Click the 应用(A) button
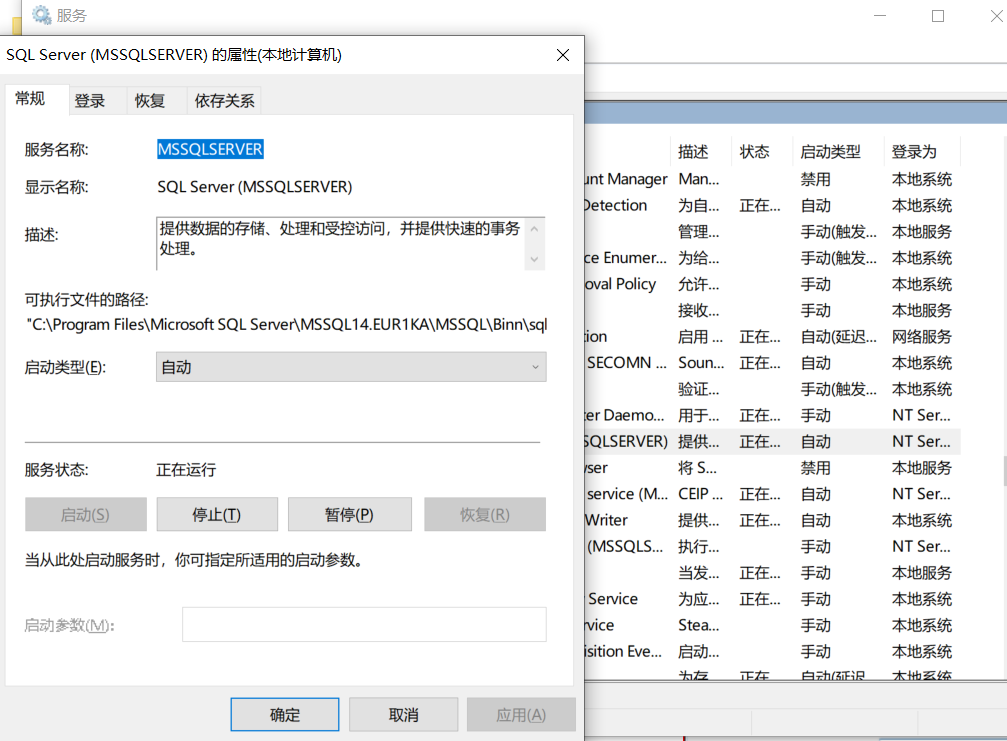 (521, 715)
